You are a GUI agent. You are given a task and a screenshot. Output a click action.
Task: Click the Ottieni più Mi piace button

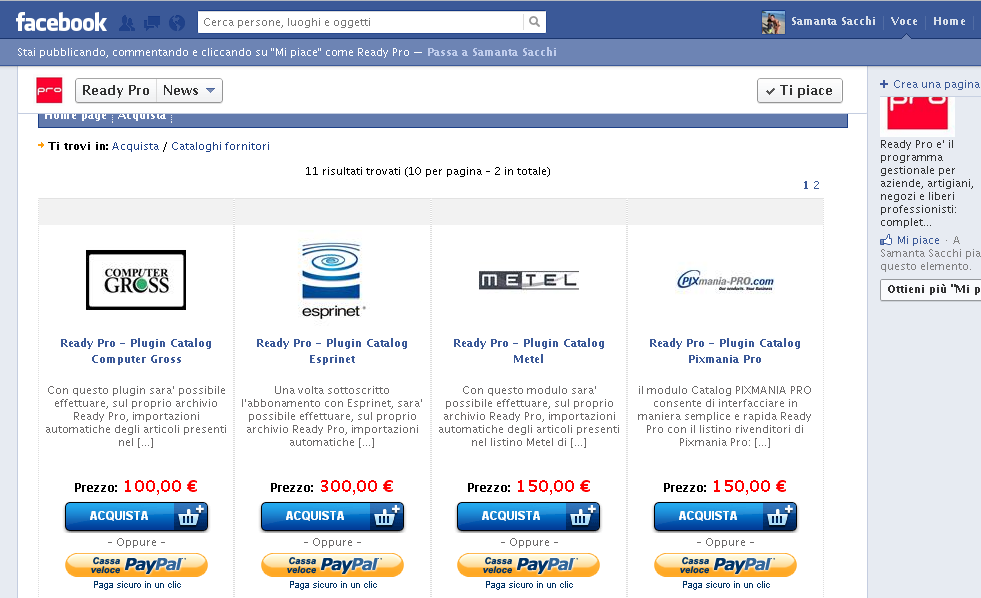pos(932,290)
